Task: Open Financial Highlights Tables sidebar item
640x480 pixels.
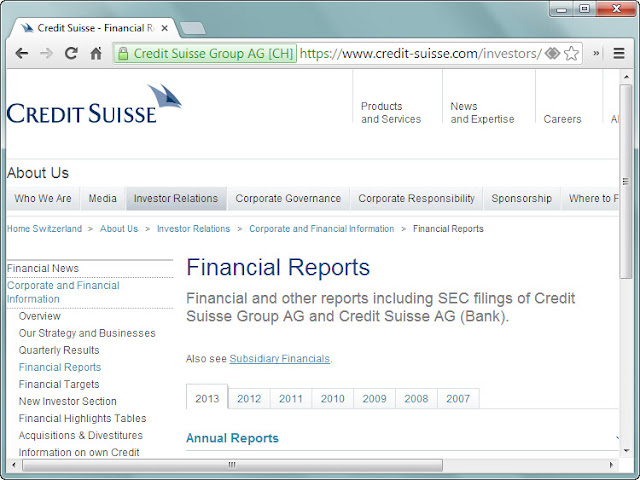Action: (82, 418)
